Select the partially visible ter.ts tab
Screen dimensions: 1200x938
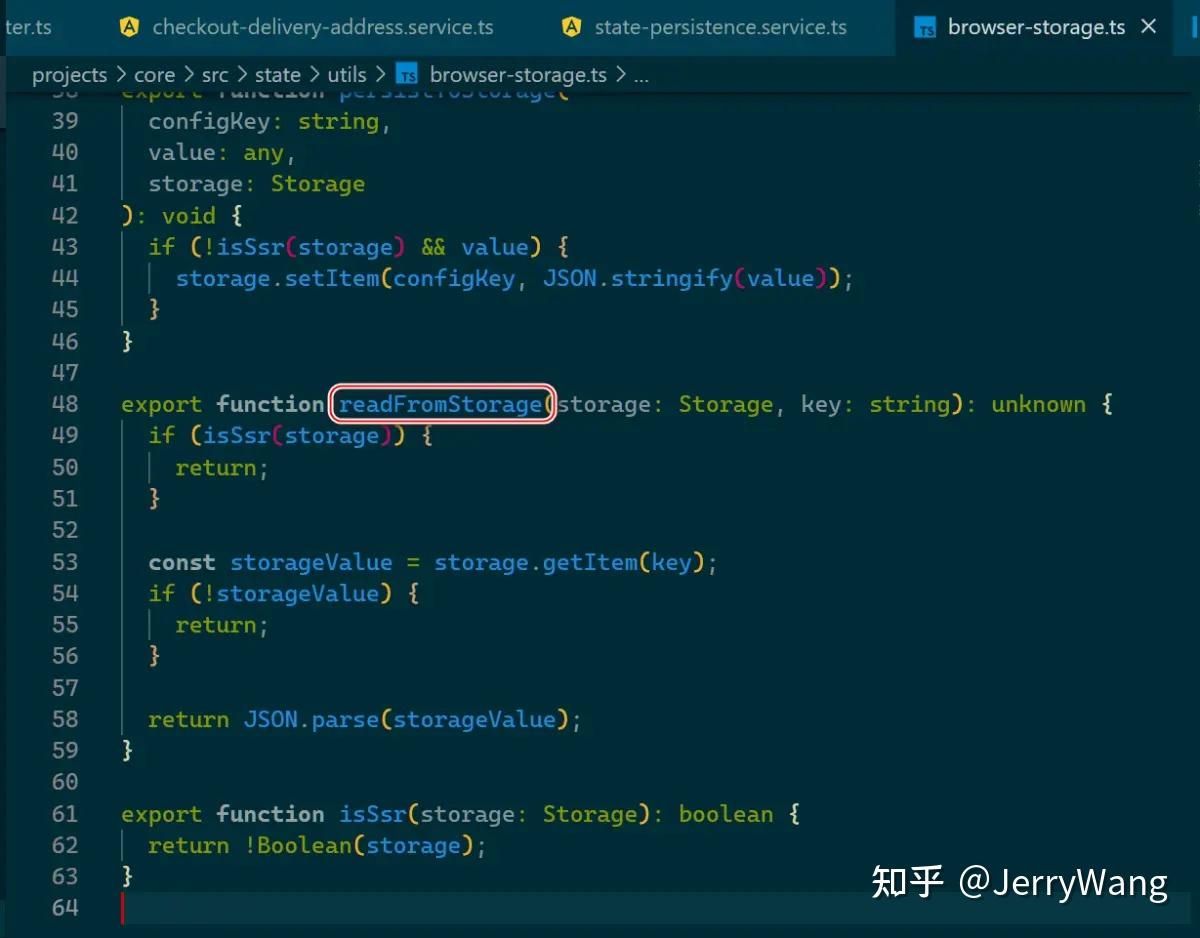(30, 27)
